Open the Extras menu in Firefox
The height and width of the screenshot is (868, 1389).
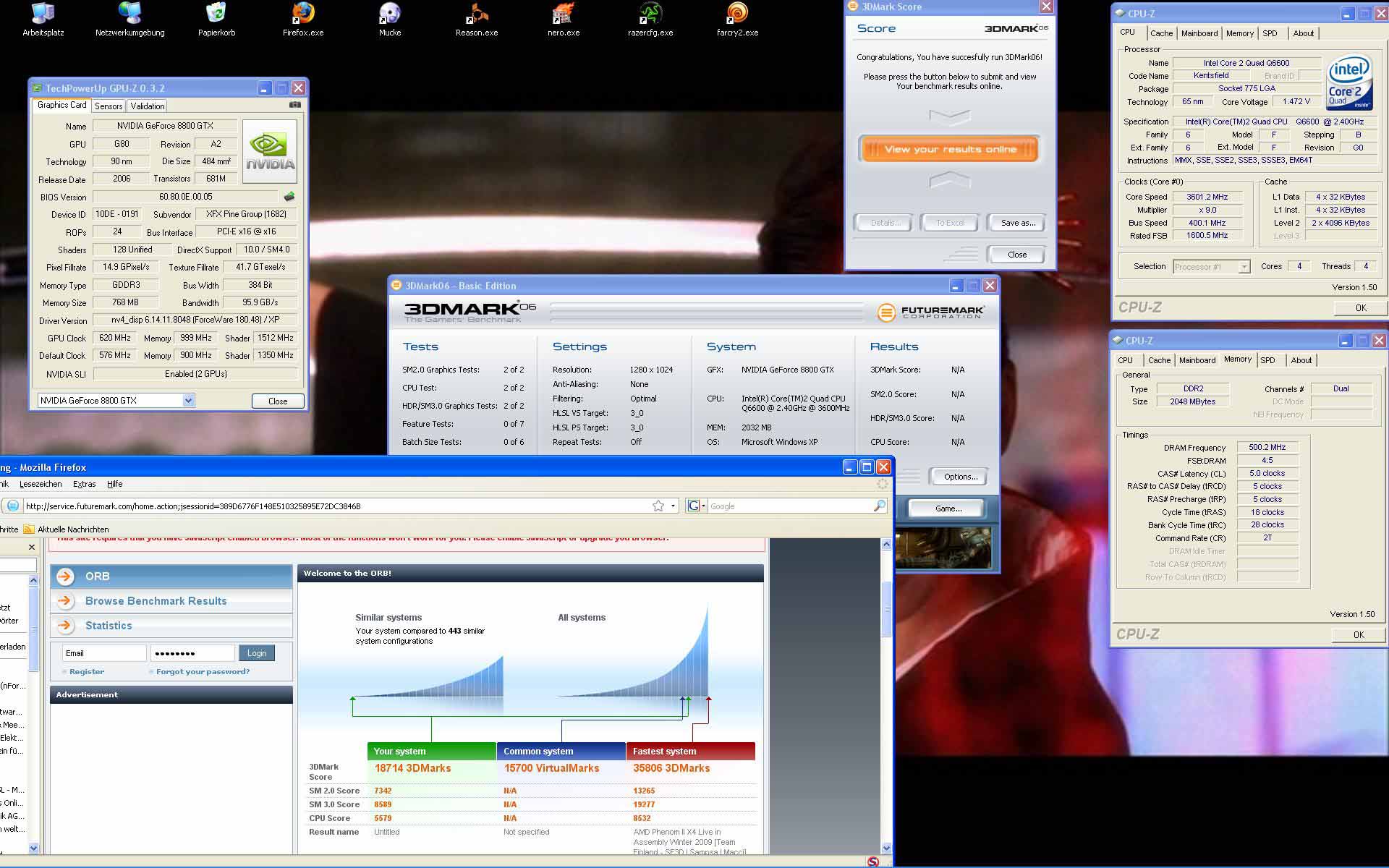[x=85, y=485]
